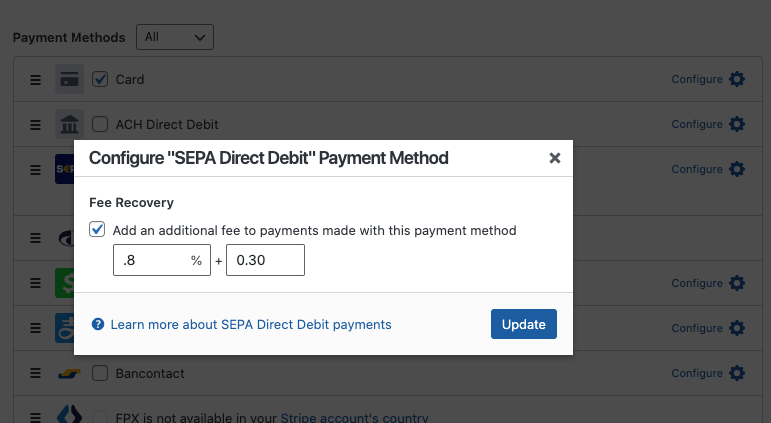Open Learn more about SEPA Direct Debit link
This screenshot has width=771, height=423.
pos(251,325)
